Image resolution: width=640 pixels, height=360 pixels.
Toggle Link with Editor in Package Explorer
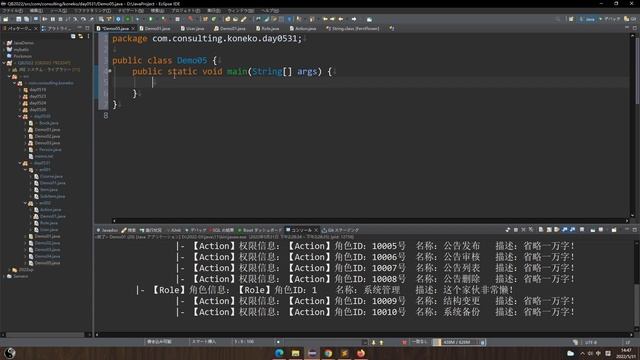(x=81, y=36)
